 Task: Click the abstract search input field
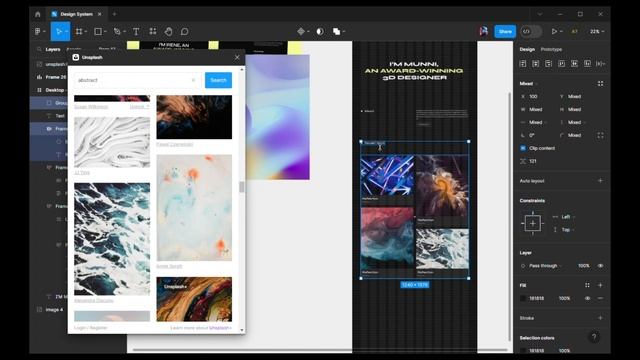(137, 80)
